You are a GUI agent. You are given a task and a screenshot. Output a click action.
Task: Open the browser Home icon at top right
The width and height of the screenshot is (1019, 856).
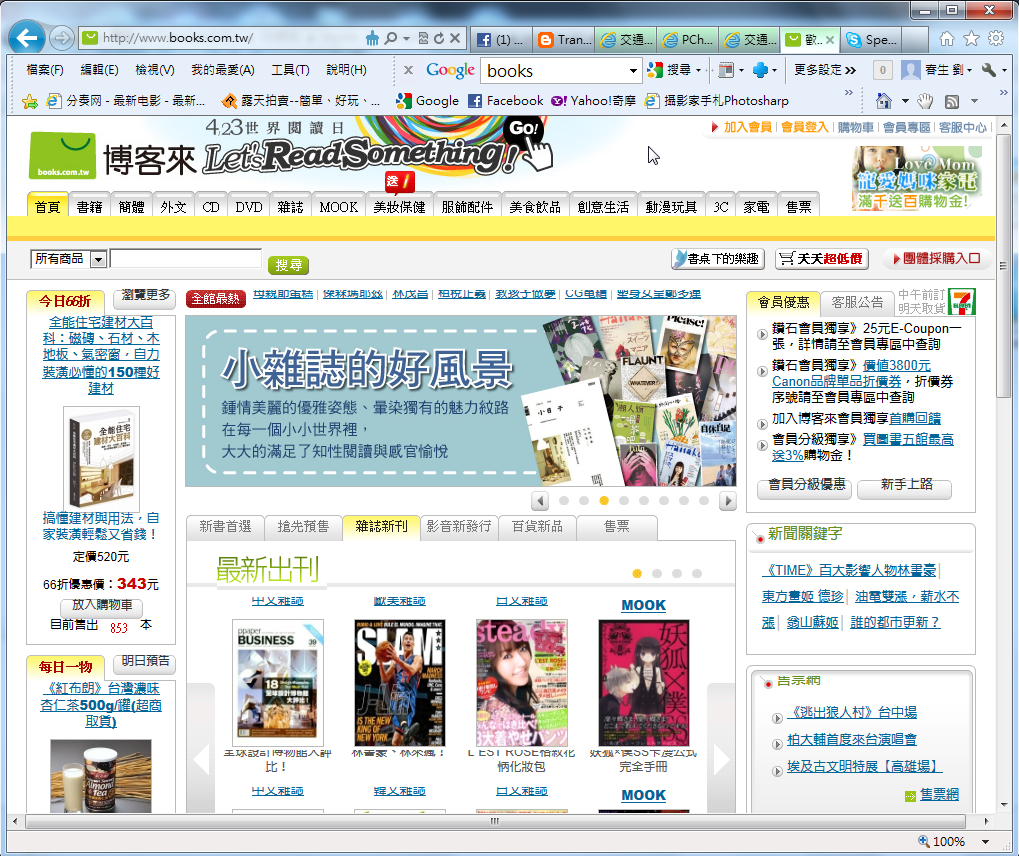(947, 39)
